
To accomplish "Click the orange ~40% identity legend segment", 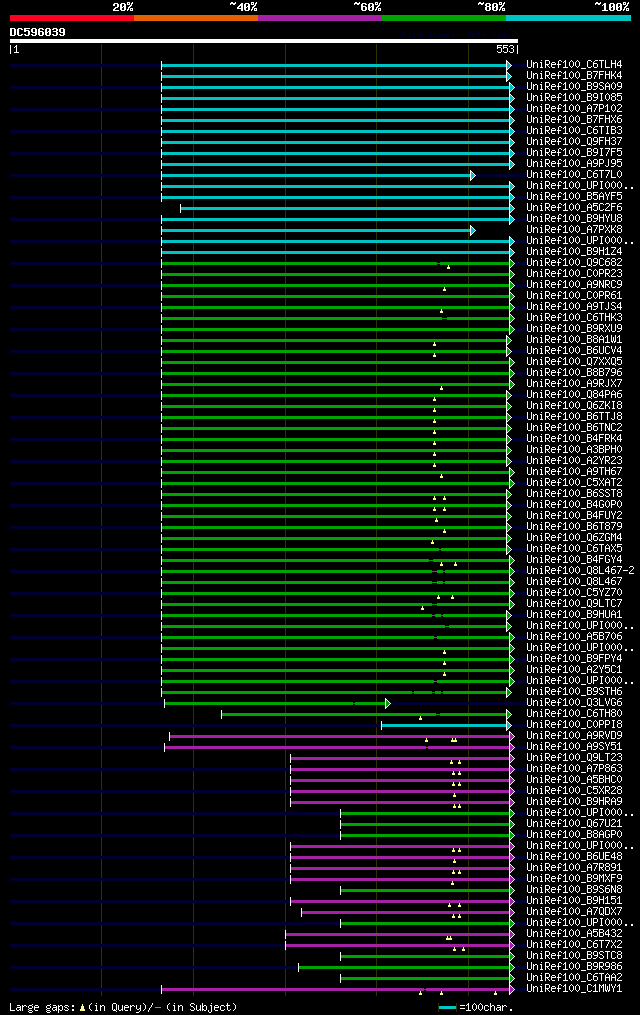I will click(196, 18).
